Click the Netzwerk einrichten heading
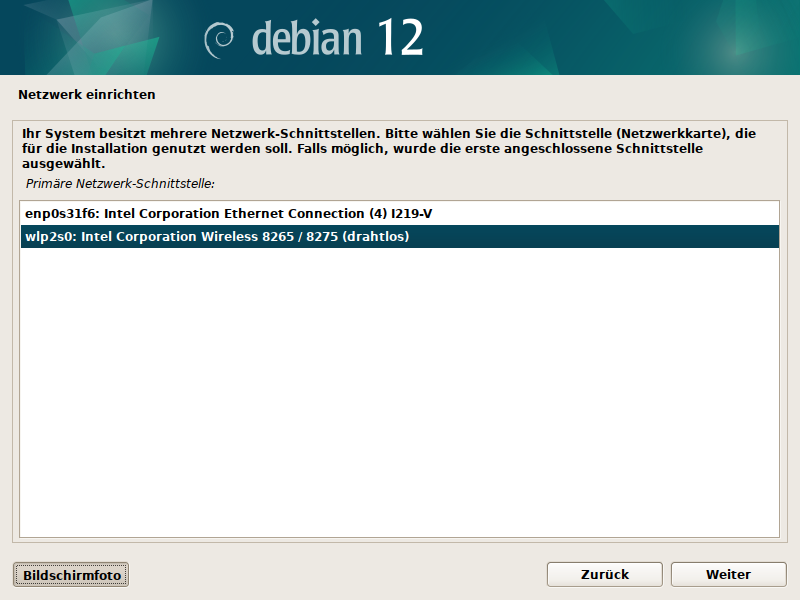Image resolution: width=800 pixels, height=600 pixels. [x=87, y=95]
